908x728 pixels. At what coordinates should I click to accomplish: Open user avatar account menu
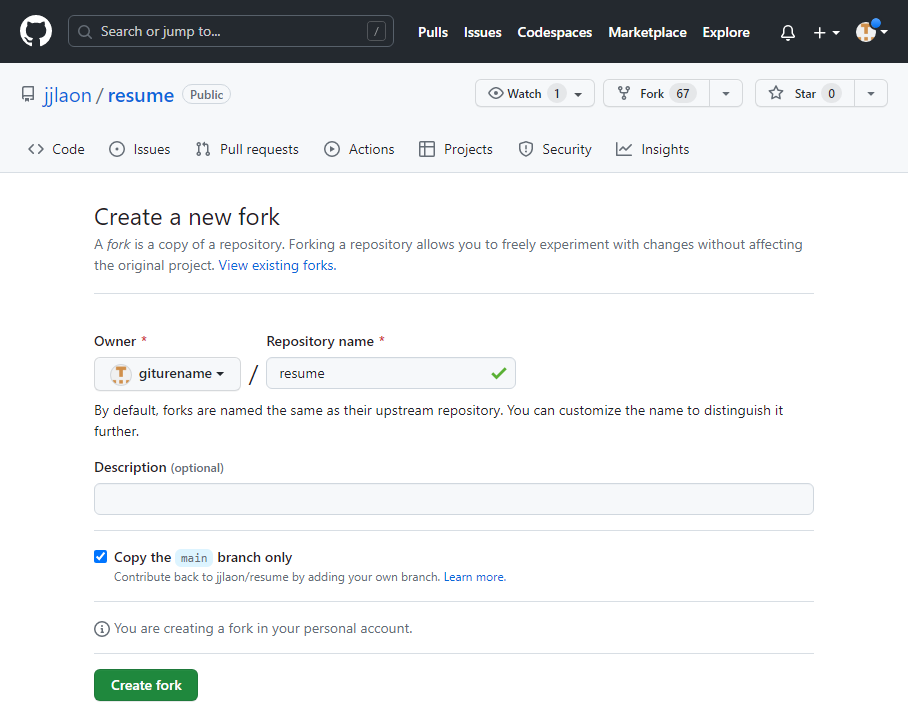[x=872, y=31]
